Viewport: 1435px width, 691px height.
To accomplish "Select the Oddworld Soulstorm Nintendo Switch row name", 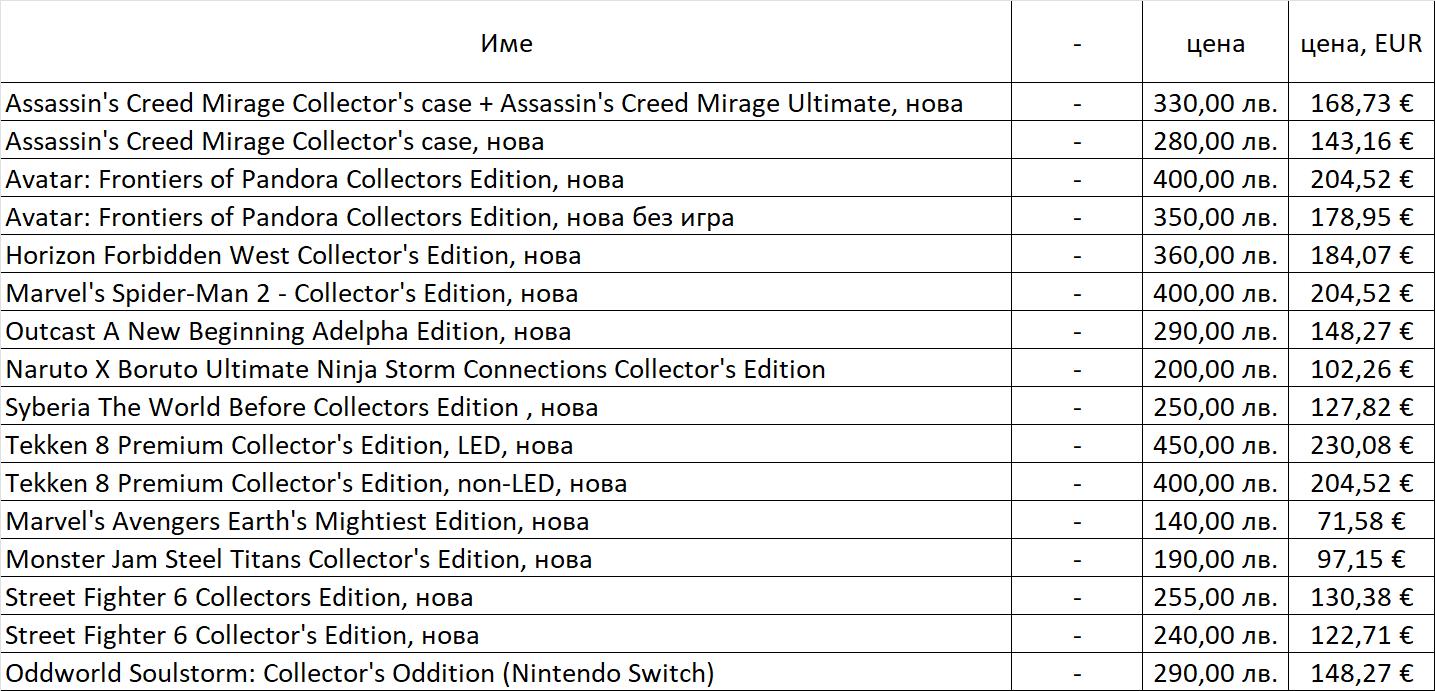I will pyautogui.click(x=360, y=673).
